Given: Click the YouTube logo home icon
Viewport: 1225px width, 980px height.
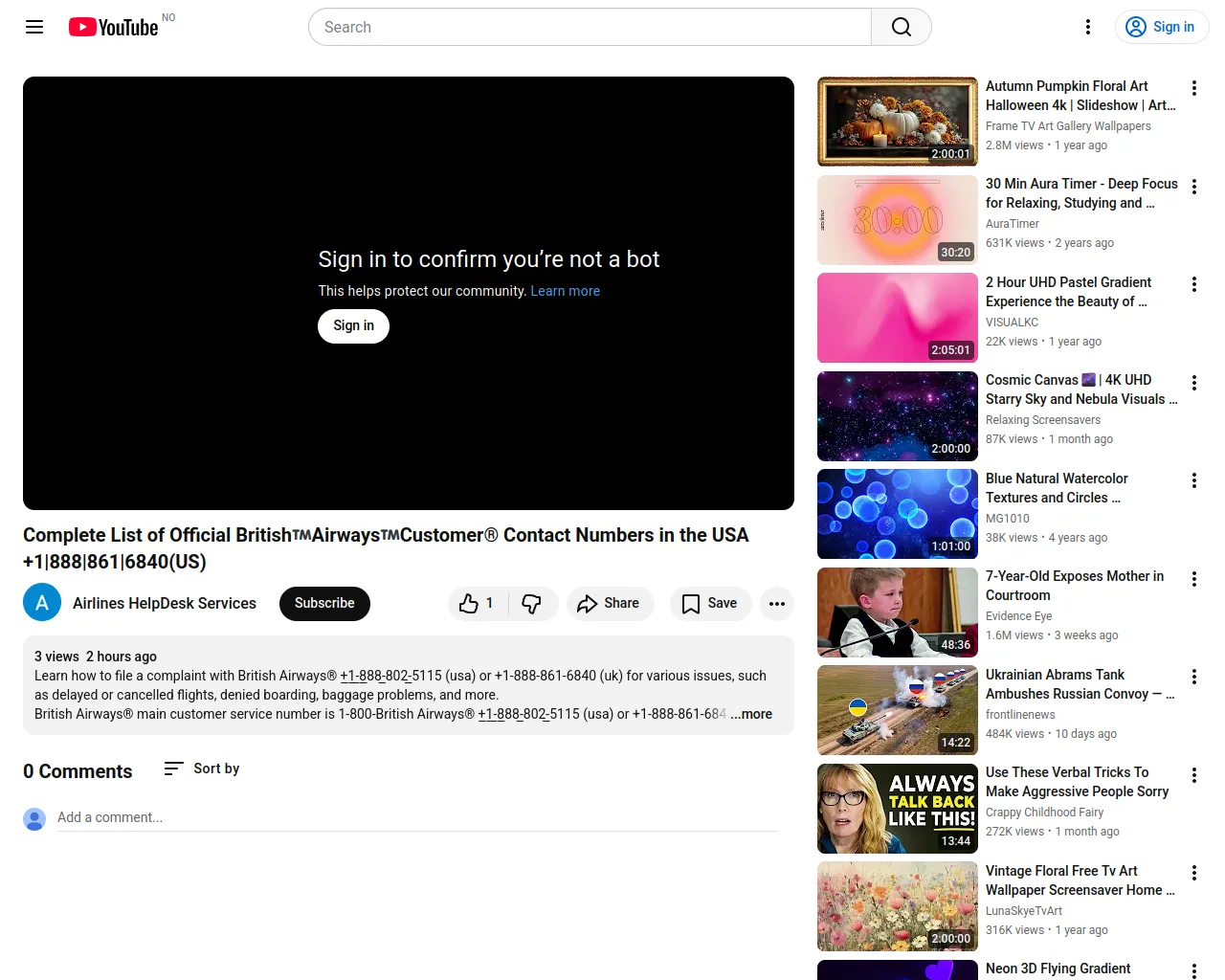Looking at the screenshot, I should tap(113, 27).
